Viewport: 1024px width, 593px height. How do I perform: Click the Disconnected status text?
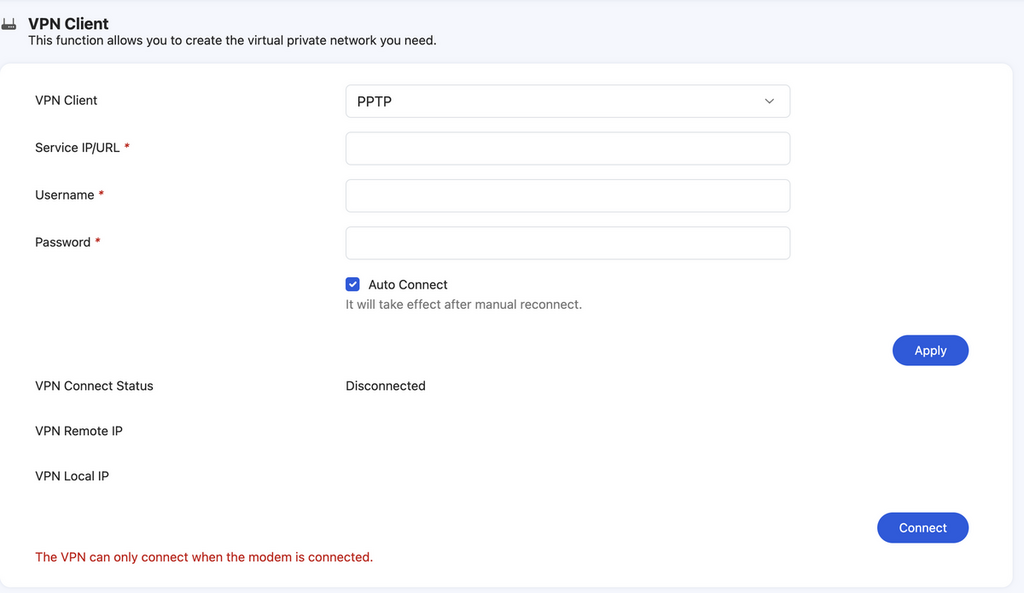386,385
